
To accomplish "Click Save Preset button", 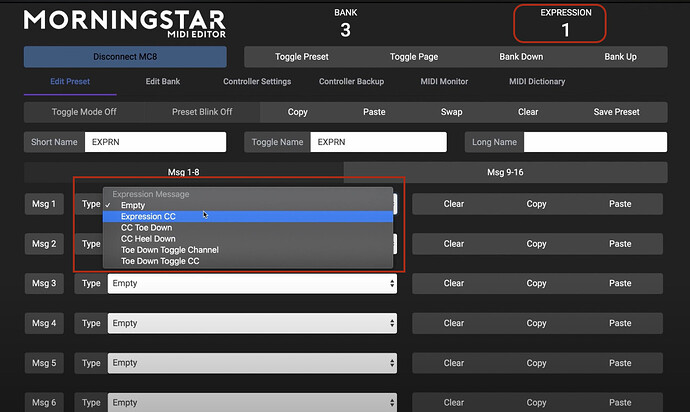I will (617, 112).
